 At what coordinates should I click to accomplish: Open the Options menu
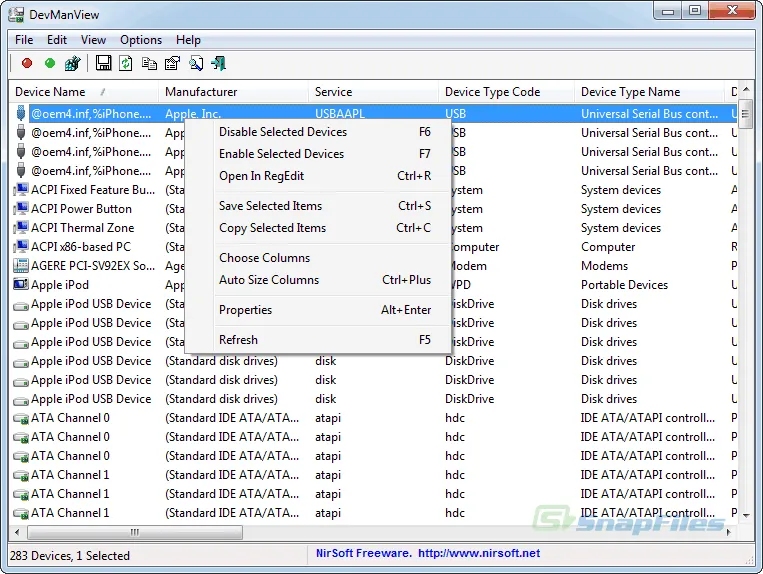(141, 40)
